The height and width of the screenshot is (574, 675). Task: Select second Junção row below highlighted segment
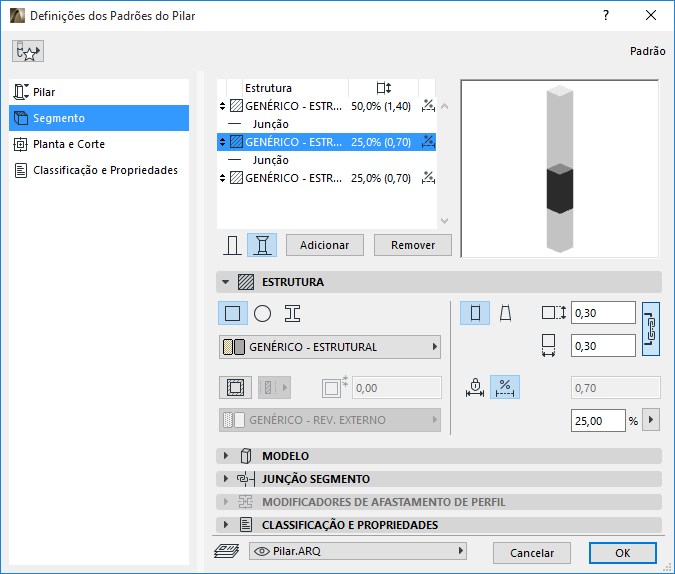point(326,160)
